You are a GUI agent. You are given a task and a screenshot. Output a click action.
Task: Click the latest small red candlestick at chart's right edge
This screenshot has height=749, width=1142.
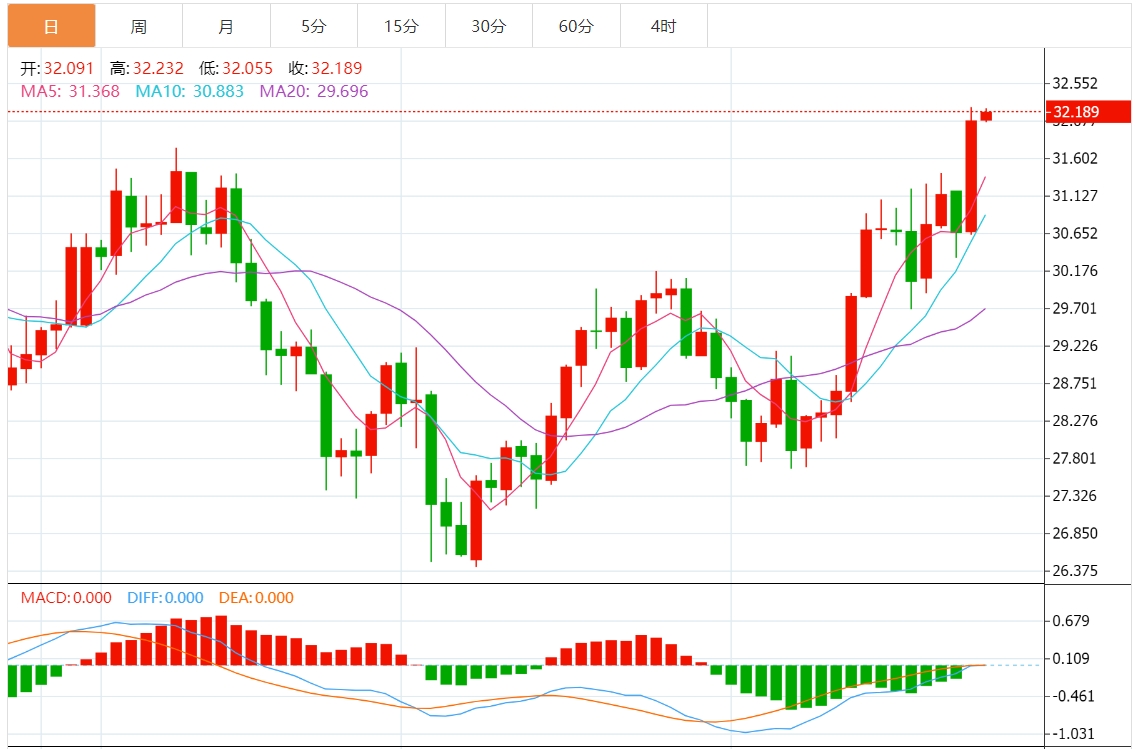click(x=986, y=115)
